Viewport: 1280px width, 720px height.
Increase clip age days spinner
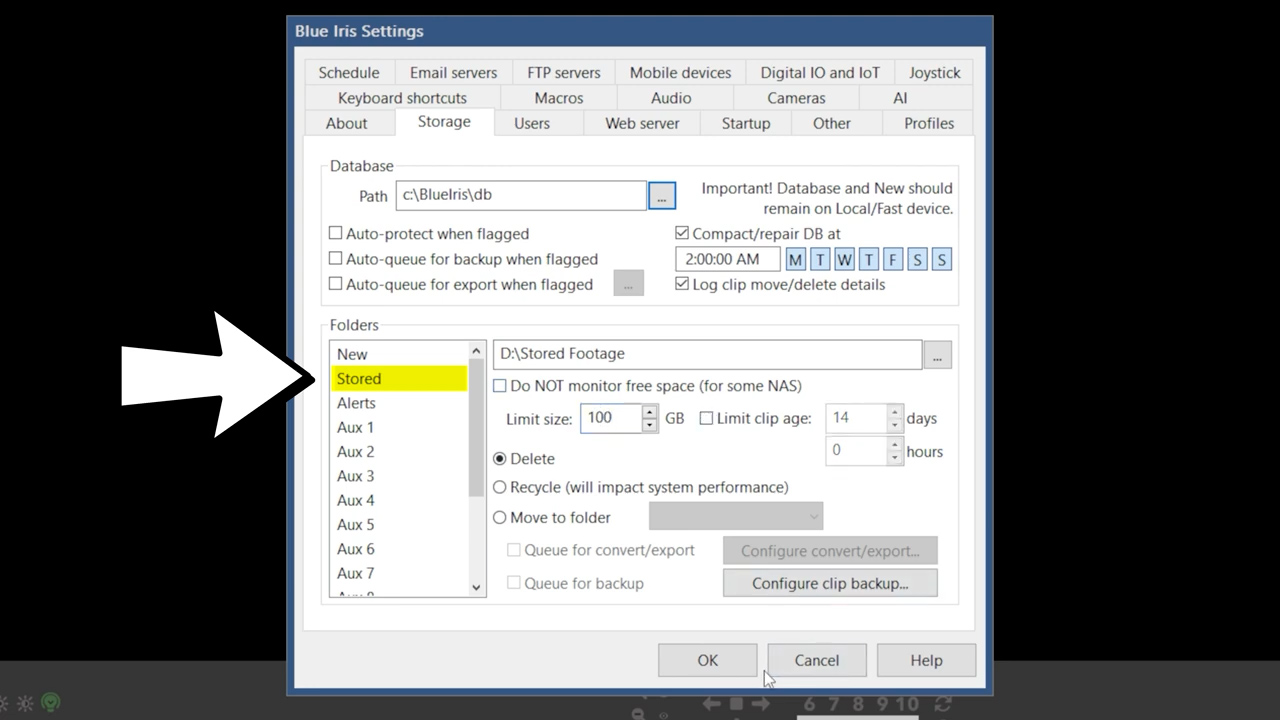895,412
